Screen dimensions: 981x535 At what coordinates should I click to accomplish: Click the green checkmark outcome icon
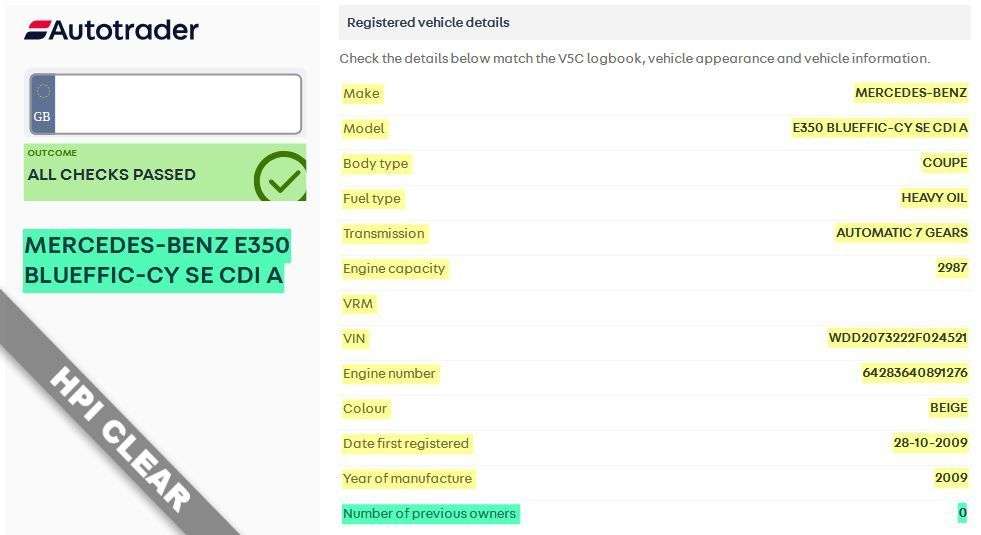coord(280,177)
